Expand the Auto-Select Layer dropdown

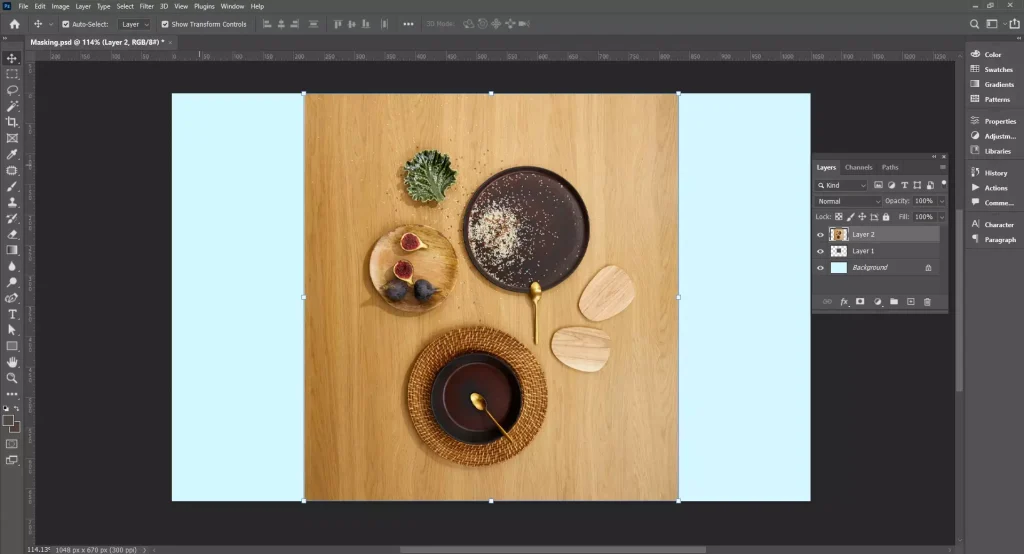point(134,24)
